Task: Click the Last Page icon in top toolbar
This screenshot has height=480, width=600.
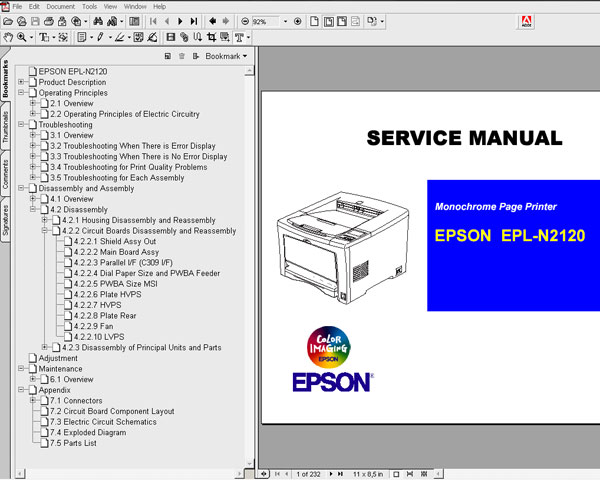Action: point(194,21)
